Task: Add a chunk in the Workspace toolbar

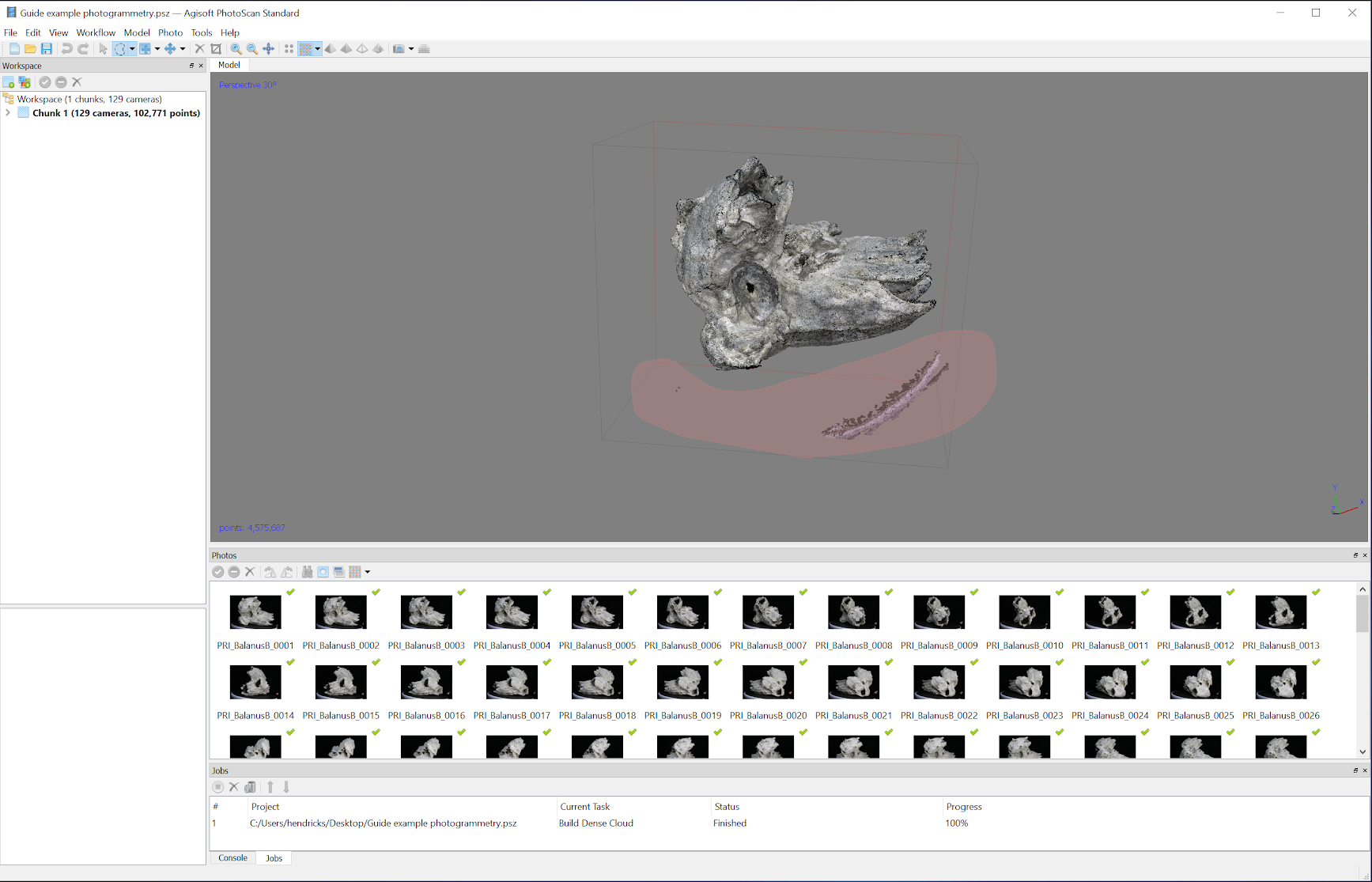Action: pos(9,82)
